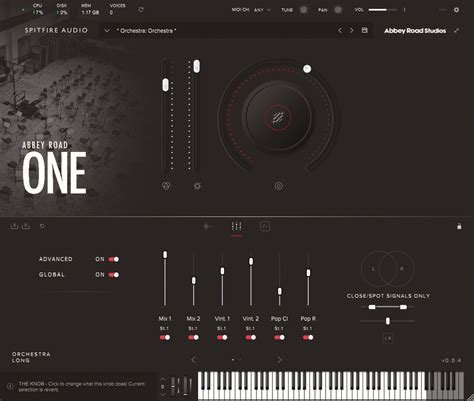474x401 pixels.
Task: Click the lock icon in the lower panel
Action: click(459, 226)
